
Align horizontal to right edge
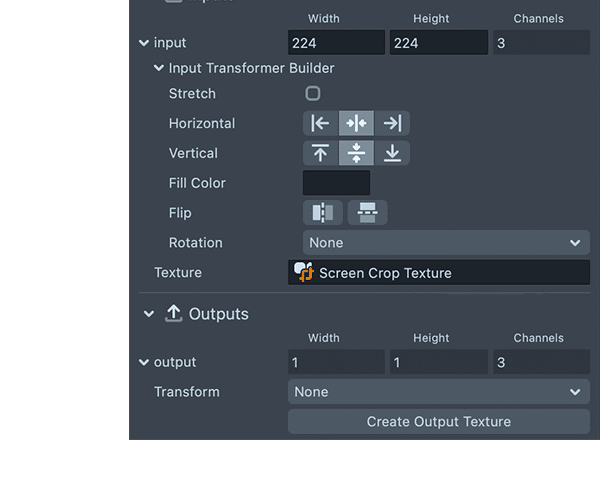click(392, 123)
